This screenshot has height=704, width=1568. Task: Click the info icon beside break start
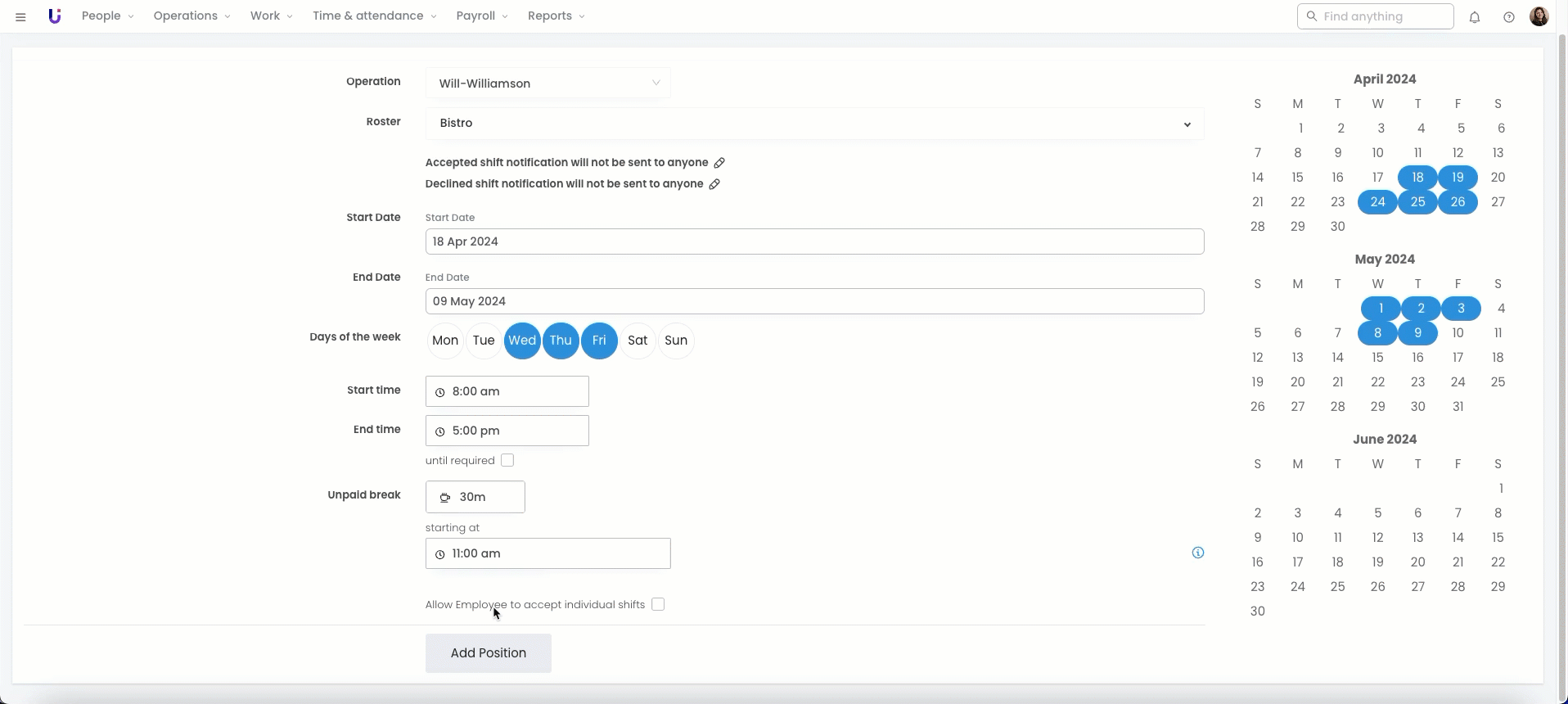pyautogui.click(x=1197, y=553)
